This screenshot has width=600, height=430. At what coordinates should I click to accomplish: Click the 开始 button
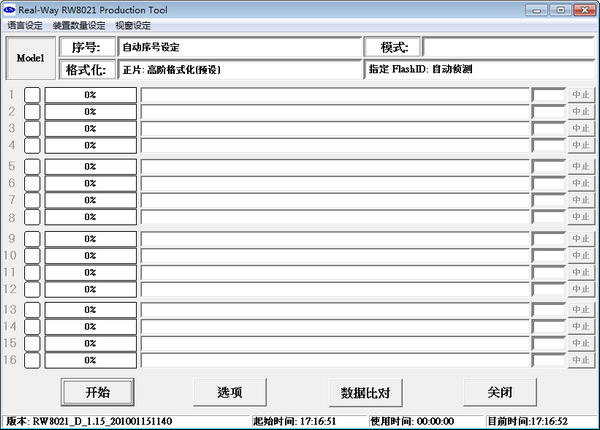(x=98, y=392)
